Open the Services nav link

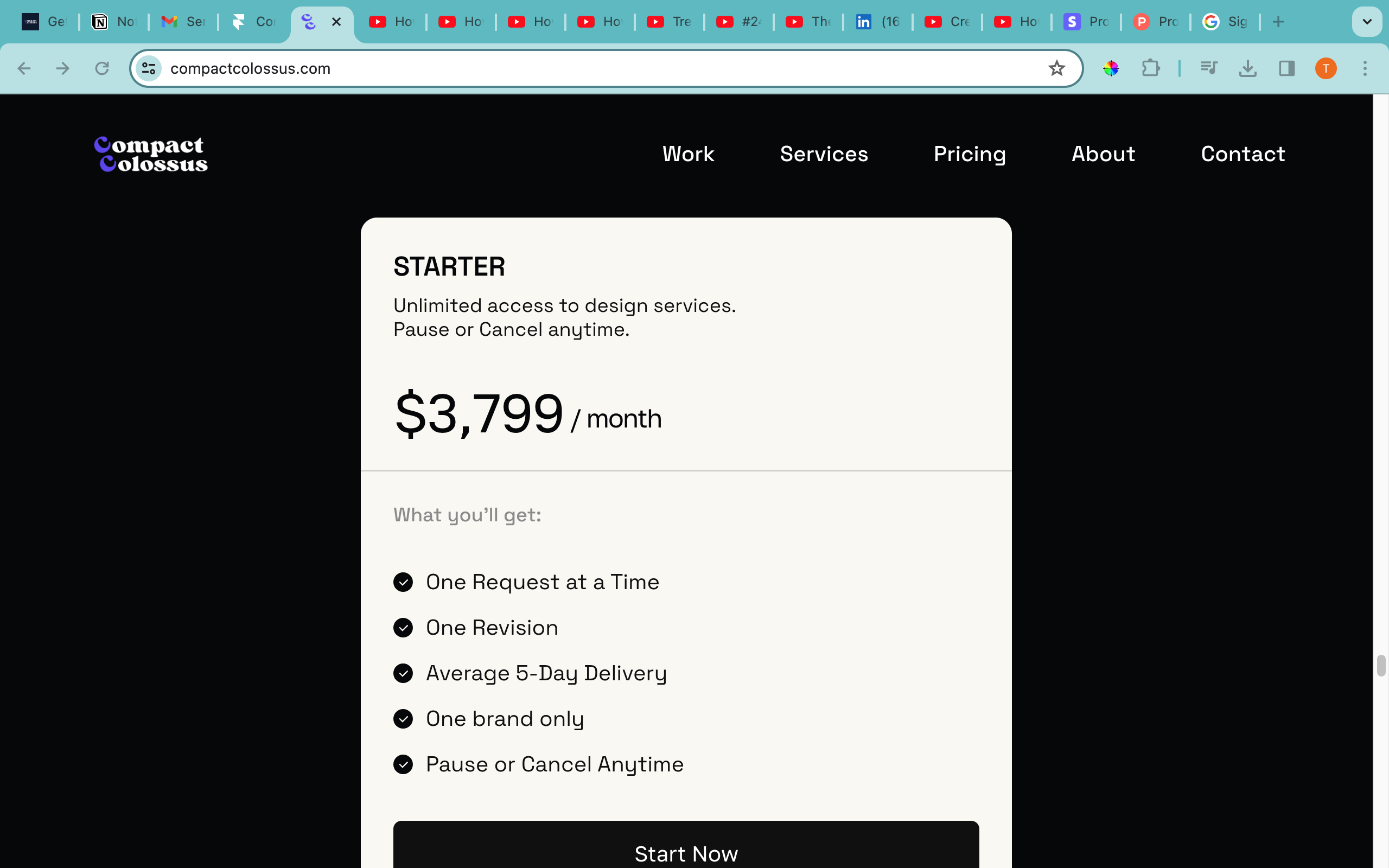(x=824, y=154)
